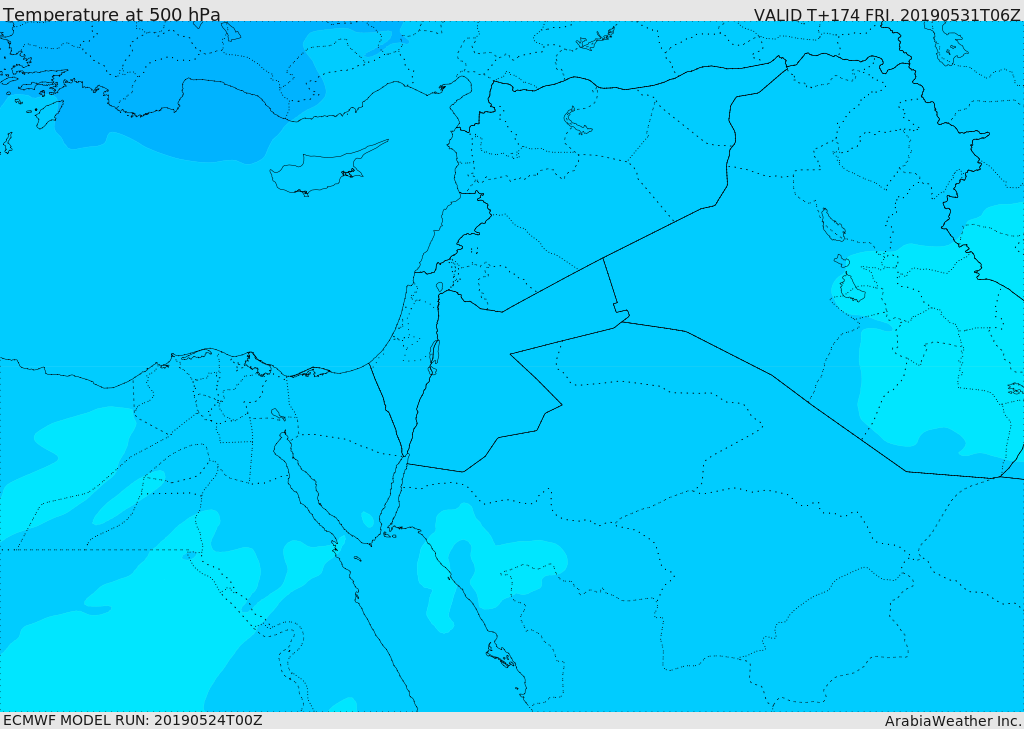Click the 'VALID T+174 FRI. 20190531T06Z' label
Image resolution: width=1024 pixels, height=729 pixels.
(x=887, y=15)
